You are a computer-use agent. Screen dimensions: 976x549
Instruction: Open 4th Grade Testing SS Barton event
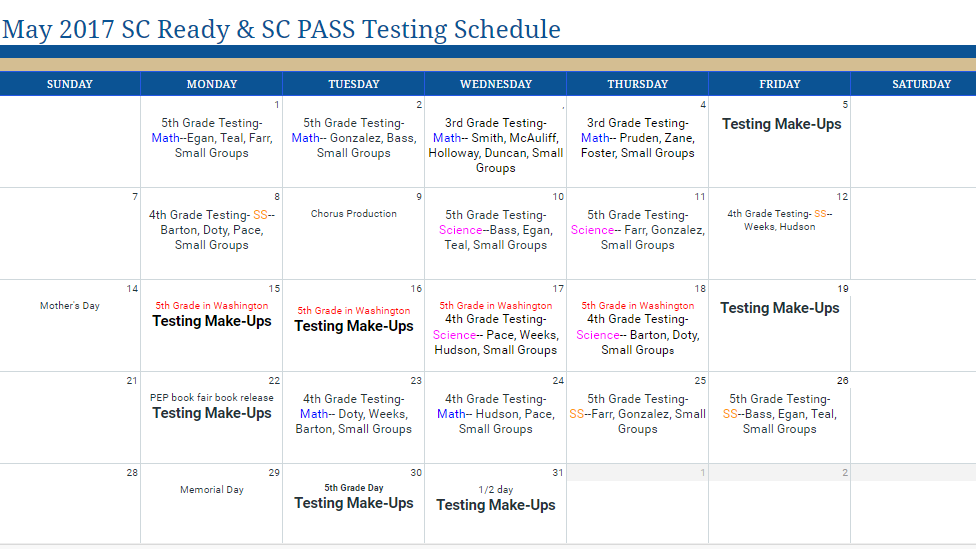point(212,230)
